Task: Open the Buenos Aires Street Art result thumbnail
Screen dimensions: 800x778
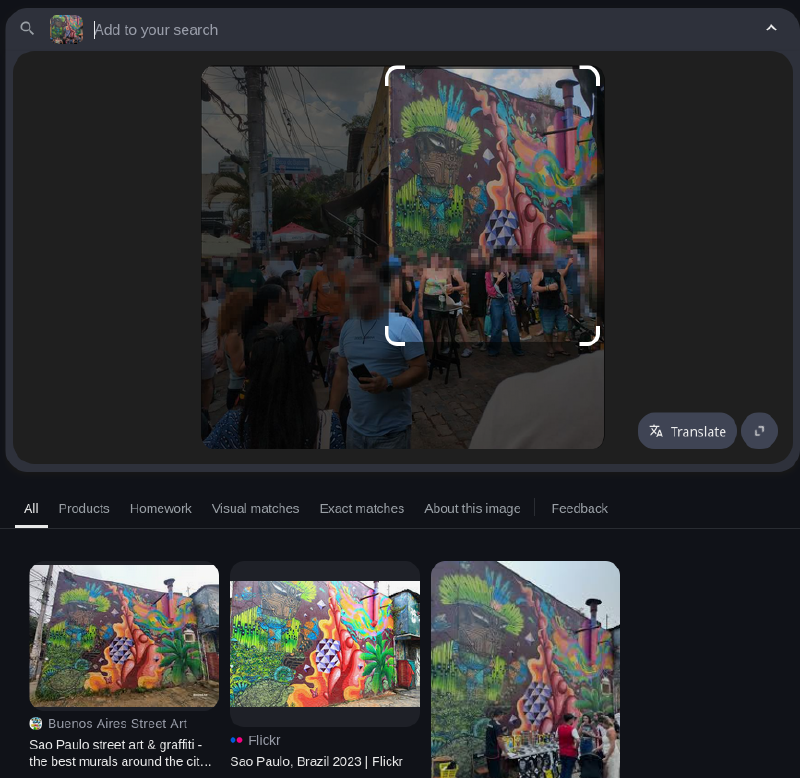Action: point(124,636)
